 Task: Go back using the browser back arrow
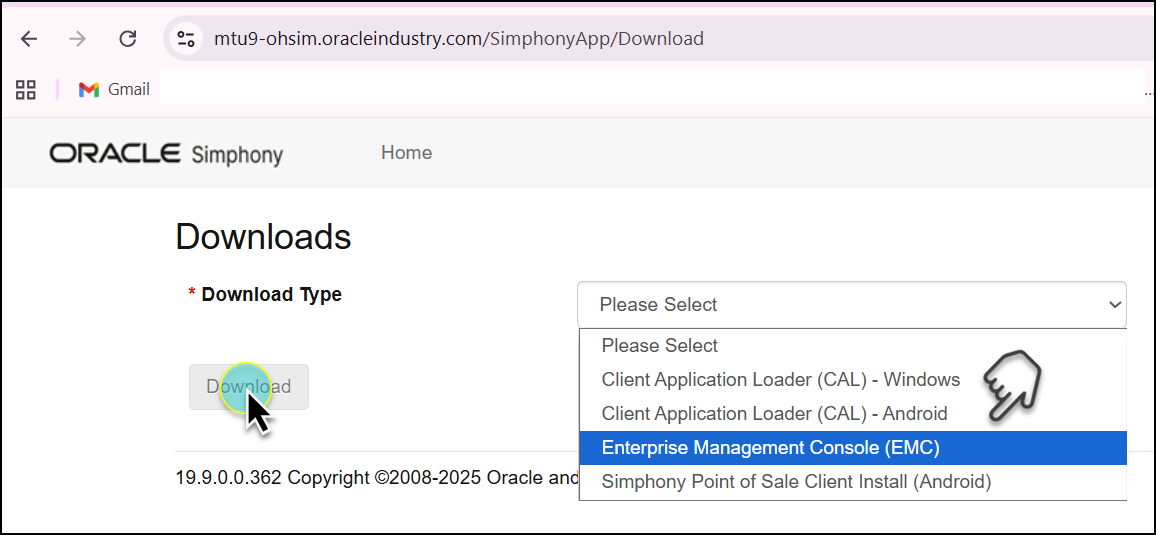tap(29, 39)
